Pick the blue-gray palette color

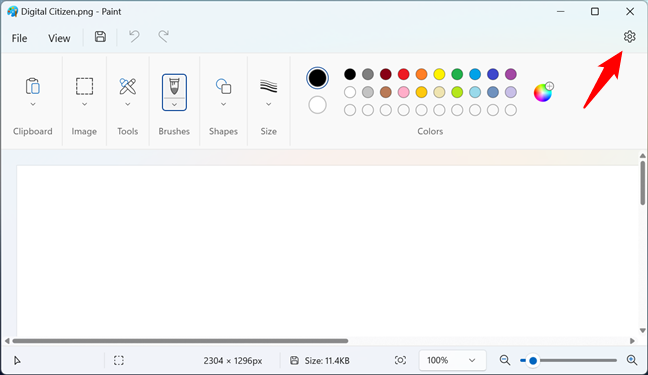[x=493, y=92]
